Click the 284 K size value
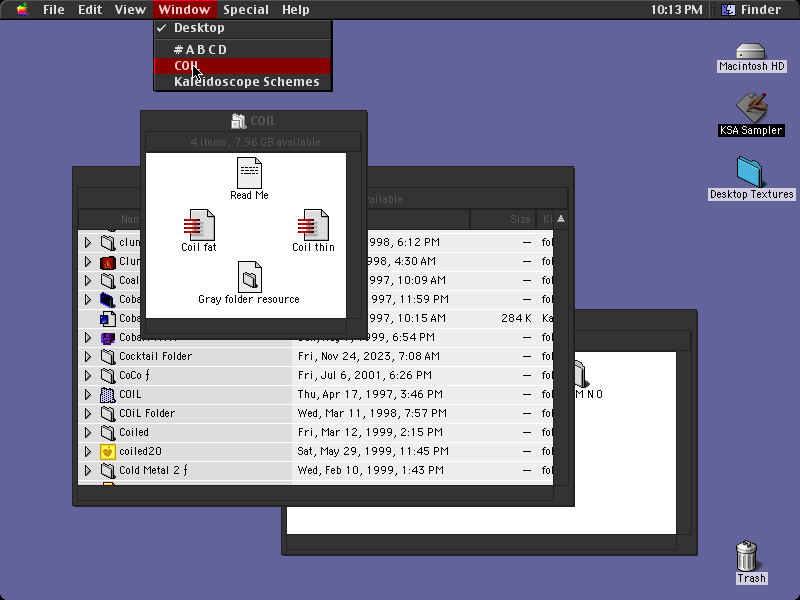800x600 pixels. [516, 318]
